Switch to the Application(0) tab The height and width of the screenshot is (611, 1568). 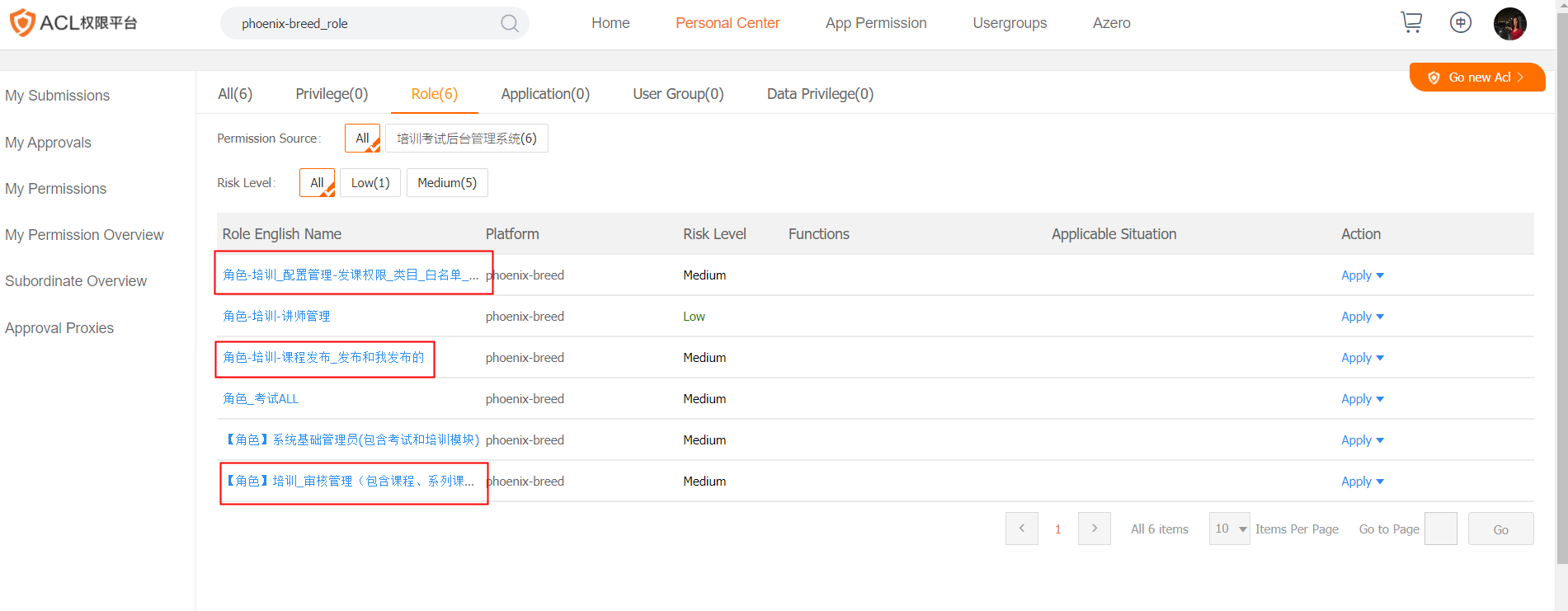point(545,94)
